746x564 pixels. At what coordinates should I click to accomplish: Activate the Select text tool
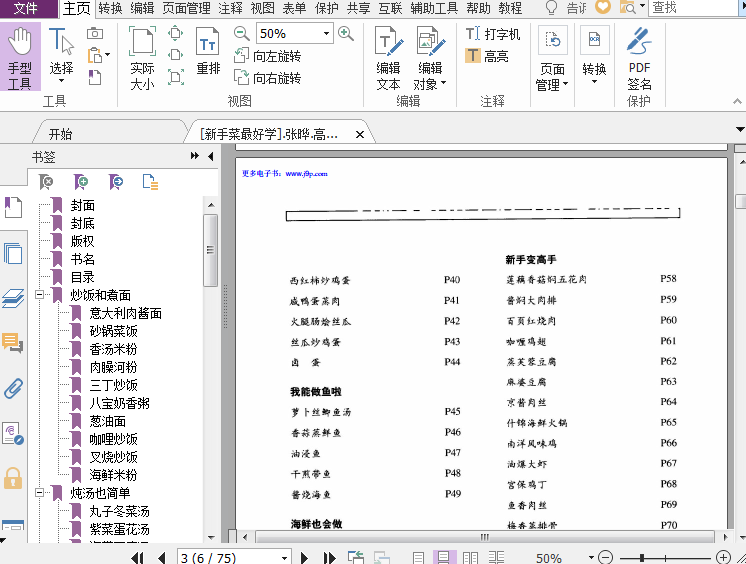[61, 56]
